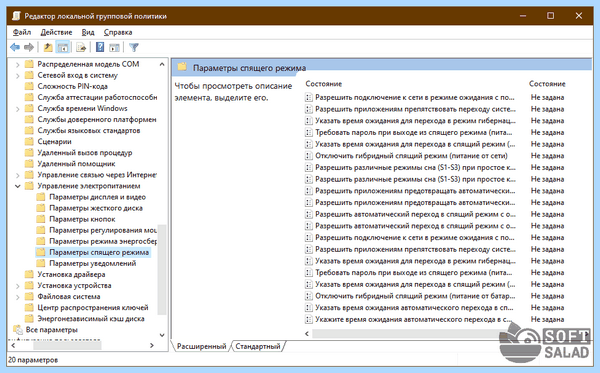Select Службы языковых стандартов folder
Viewport: 600px width, 373px height.
(89, 131)
